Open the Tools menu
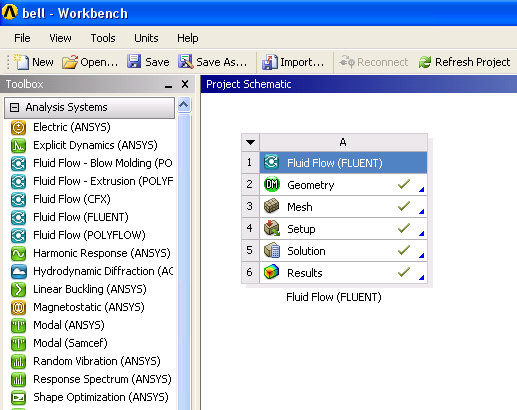Image resolution: width=517 pixels, height=410 pixels. click(x=103, y=38)
